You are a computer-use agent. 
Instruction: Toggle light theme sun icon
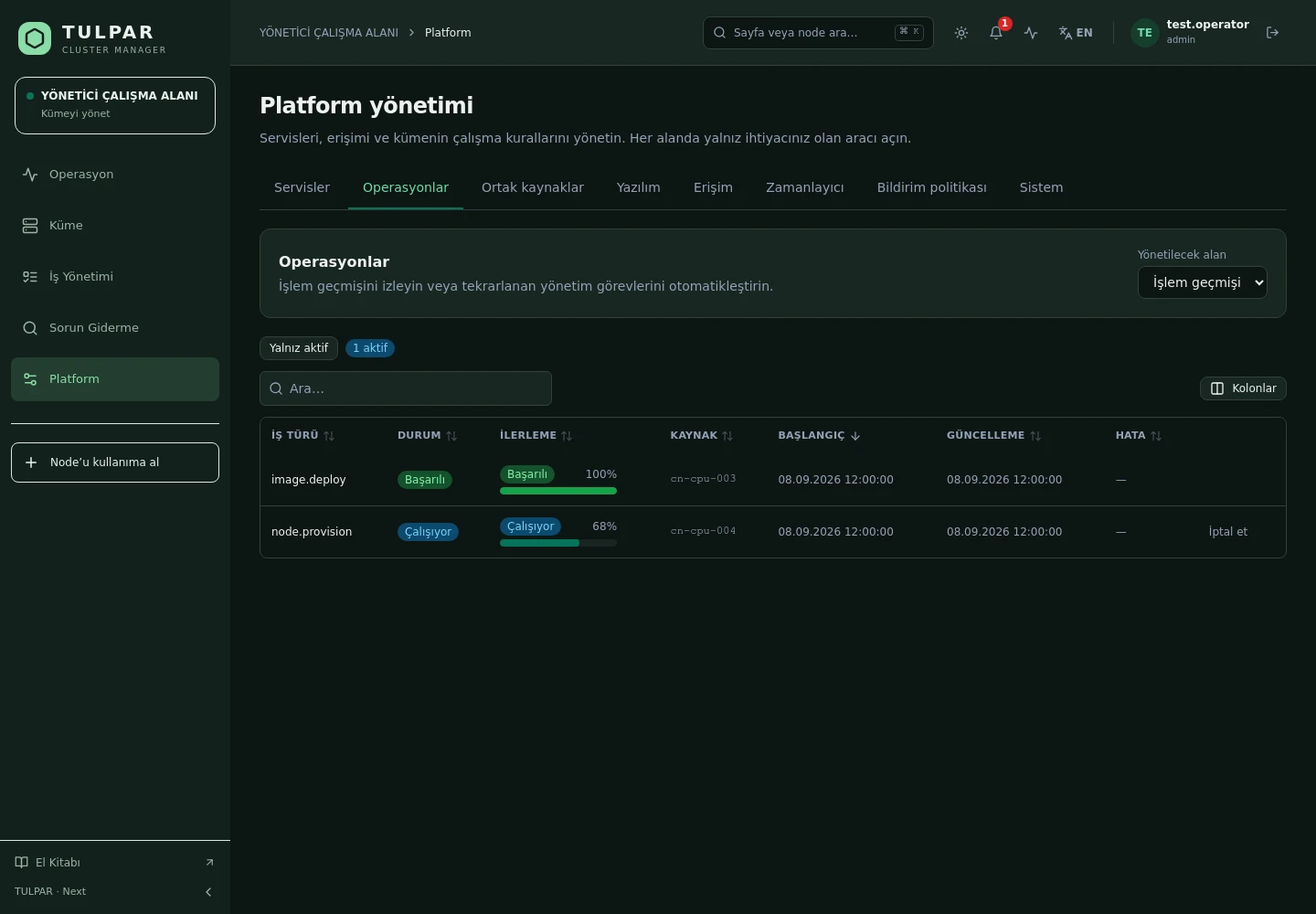[961, 33]
